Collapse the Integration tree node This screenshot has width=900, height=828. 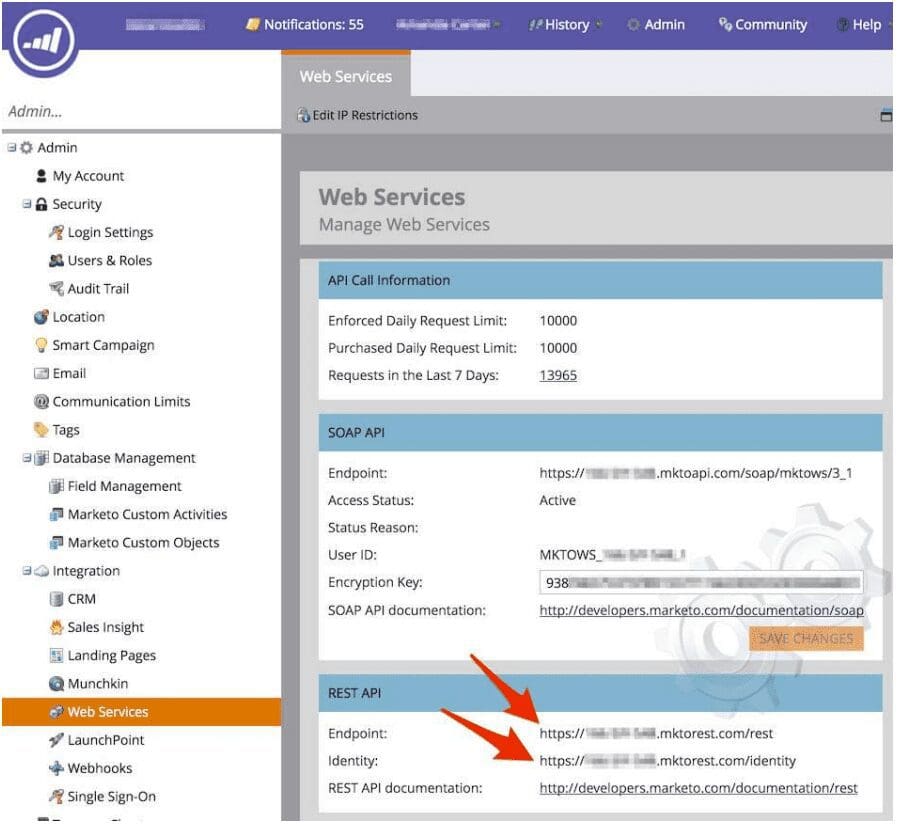point(26,571)
